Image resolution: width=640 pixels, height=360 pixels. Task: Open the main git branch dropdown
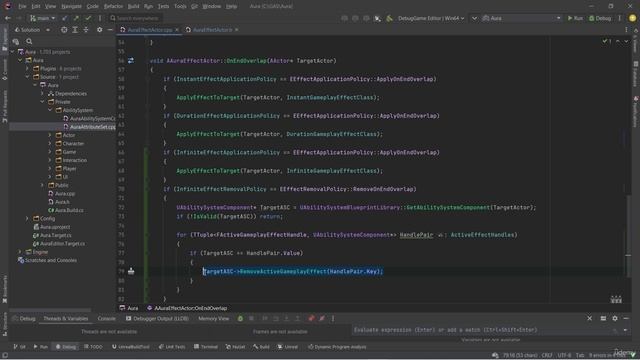pyautogui.click(x=42, y=18)
